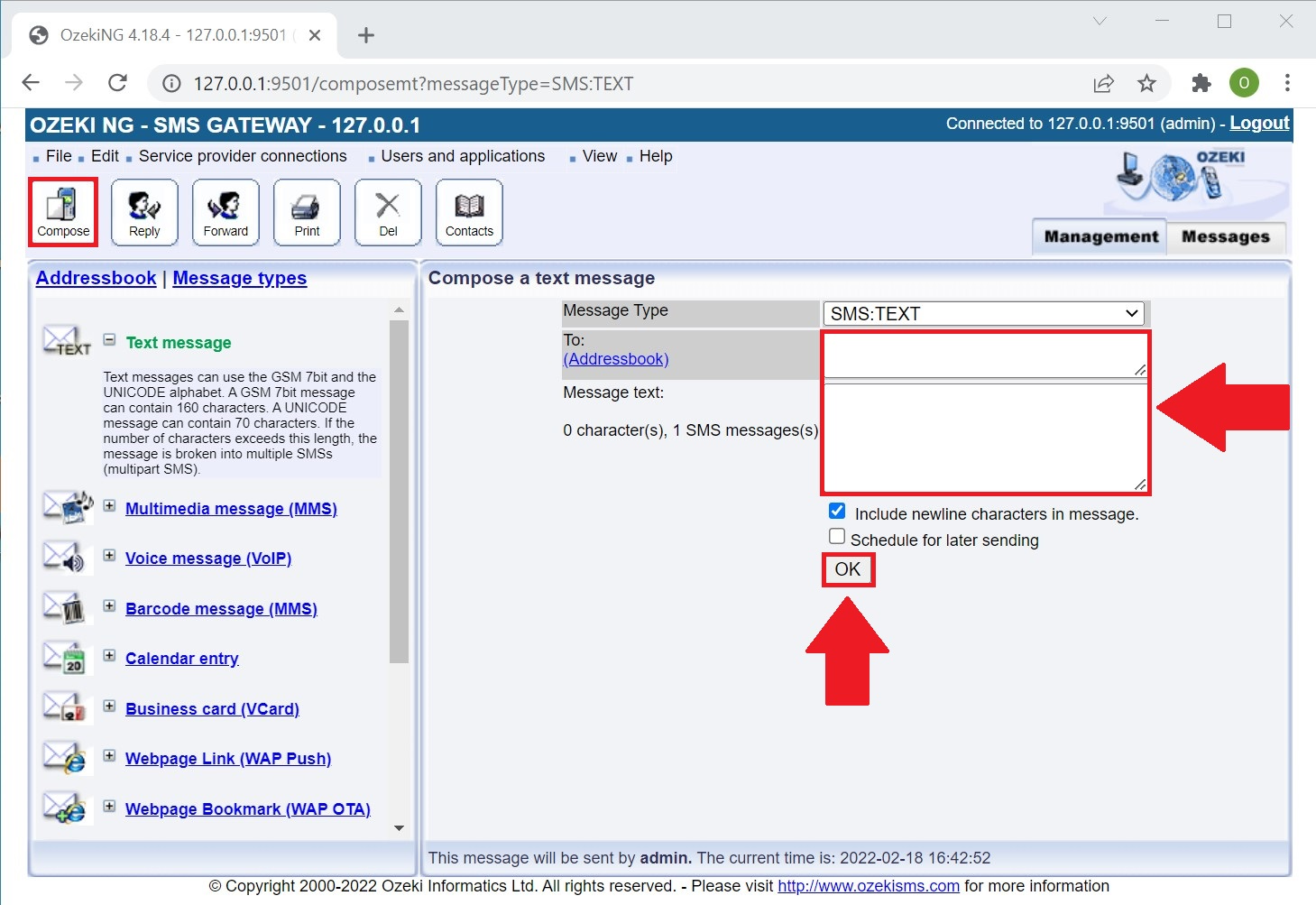Click the Compose toolbar icon
Screen dimensions: 1316x905
tap(63, 212)
